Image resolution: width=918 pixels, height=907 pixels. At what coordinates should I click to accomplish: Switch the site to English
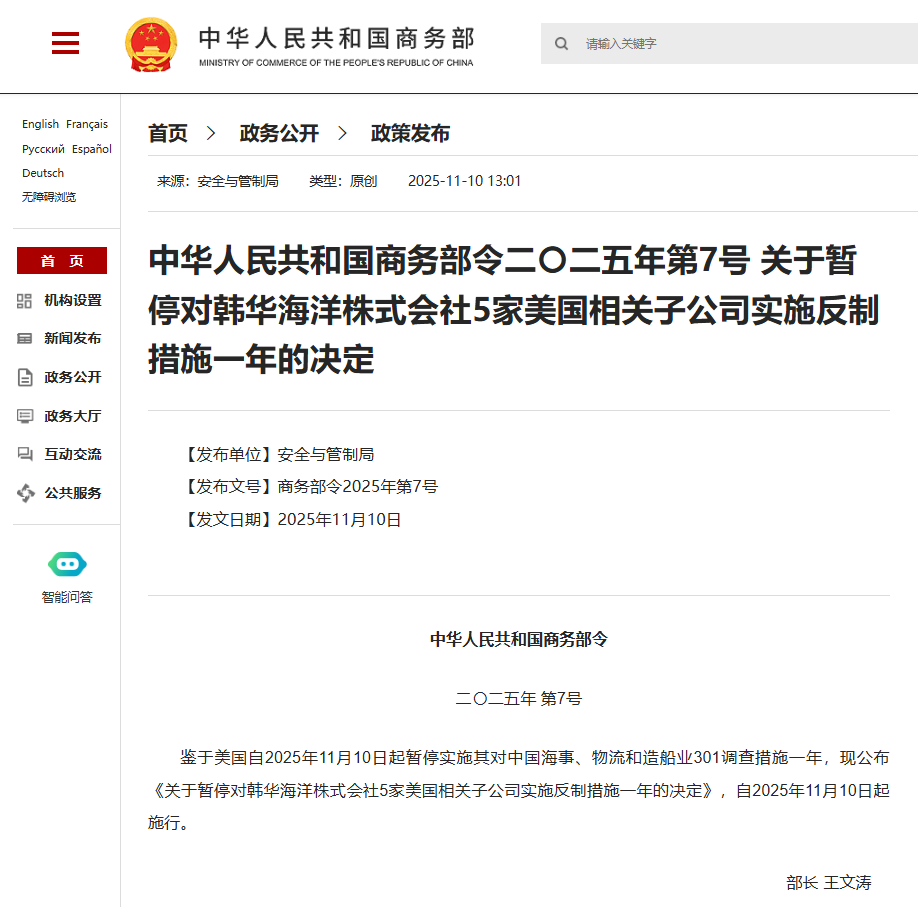[40, 124]
